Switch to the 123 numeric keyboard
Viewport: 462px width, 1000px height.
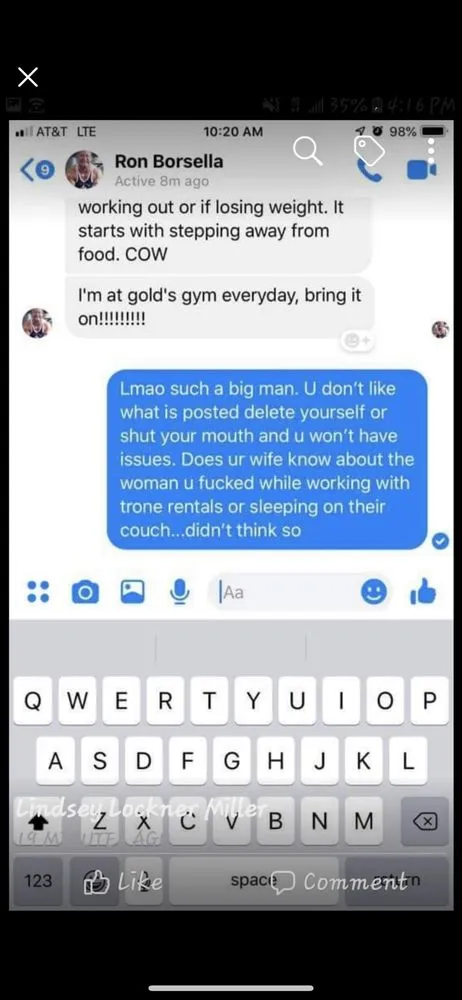[x=38, y=881]
